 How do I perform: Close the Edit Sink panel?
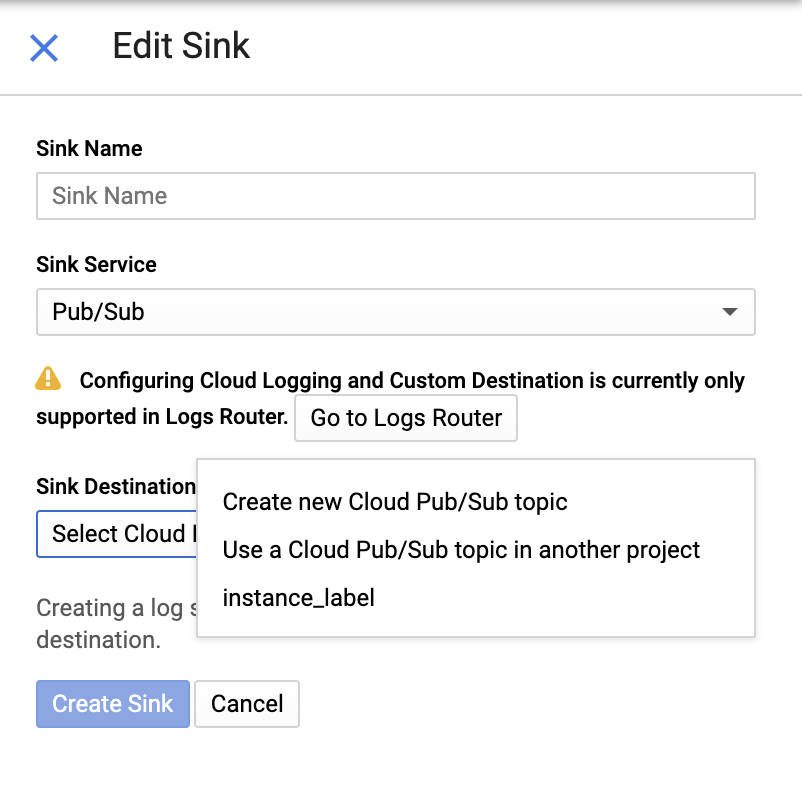click(x=44, y=47)
